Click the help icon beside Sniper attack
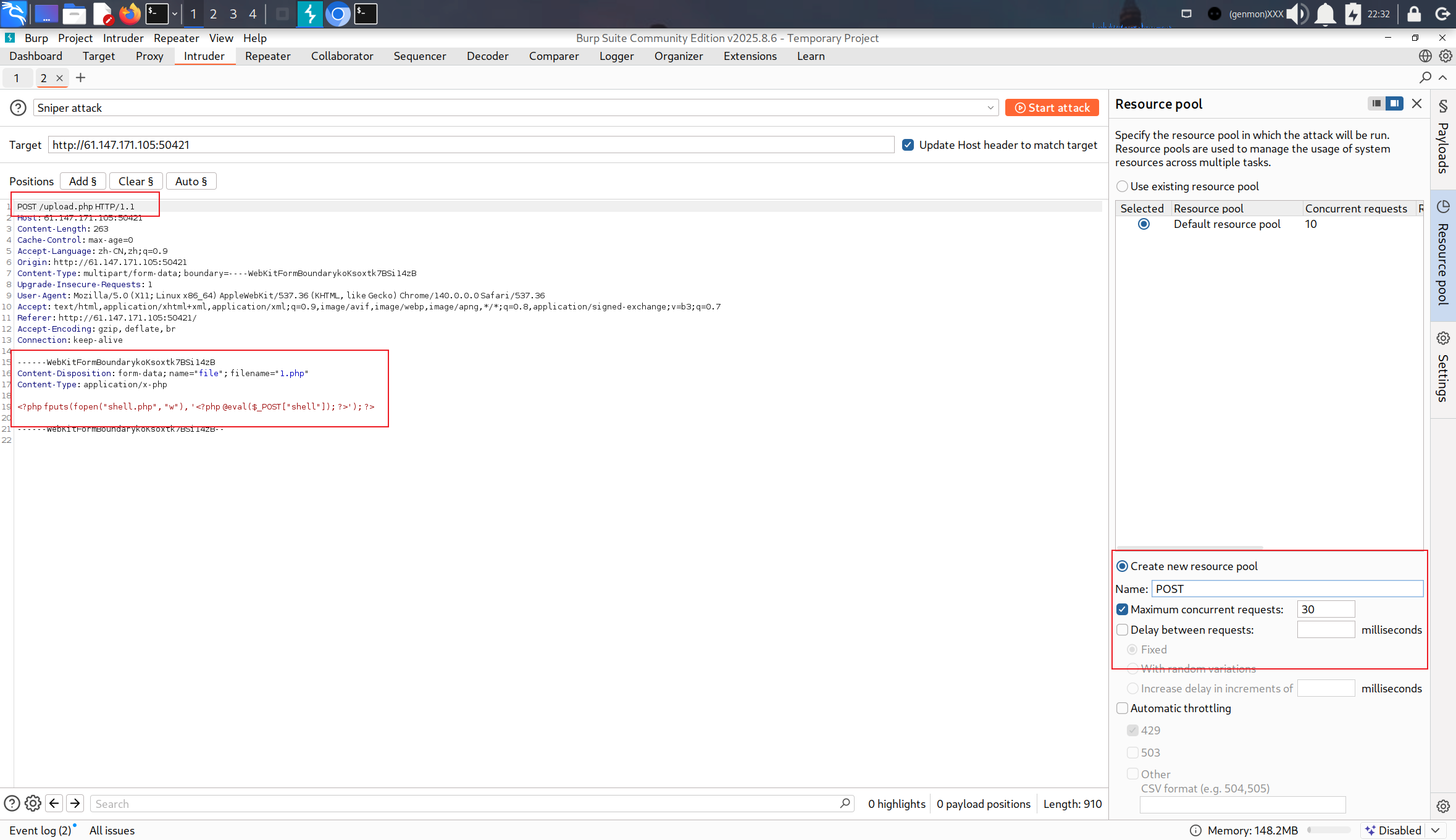The height and width of the screenshot is (840, 1456). pos(18,108)
